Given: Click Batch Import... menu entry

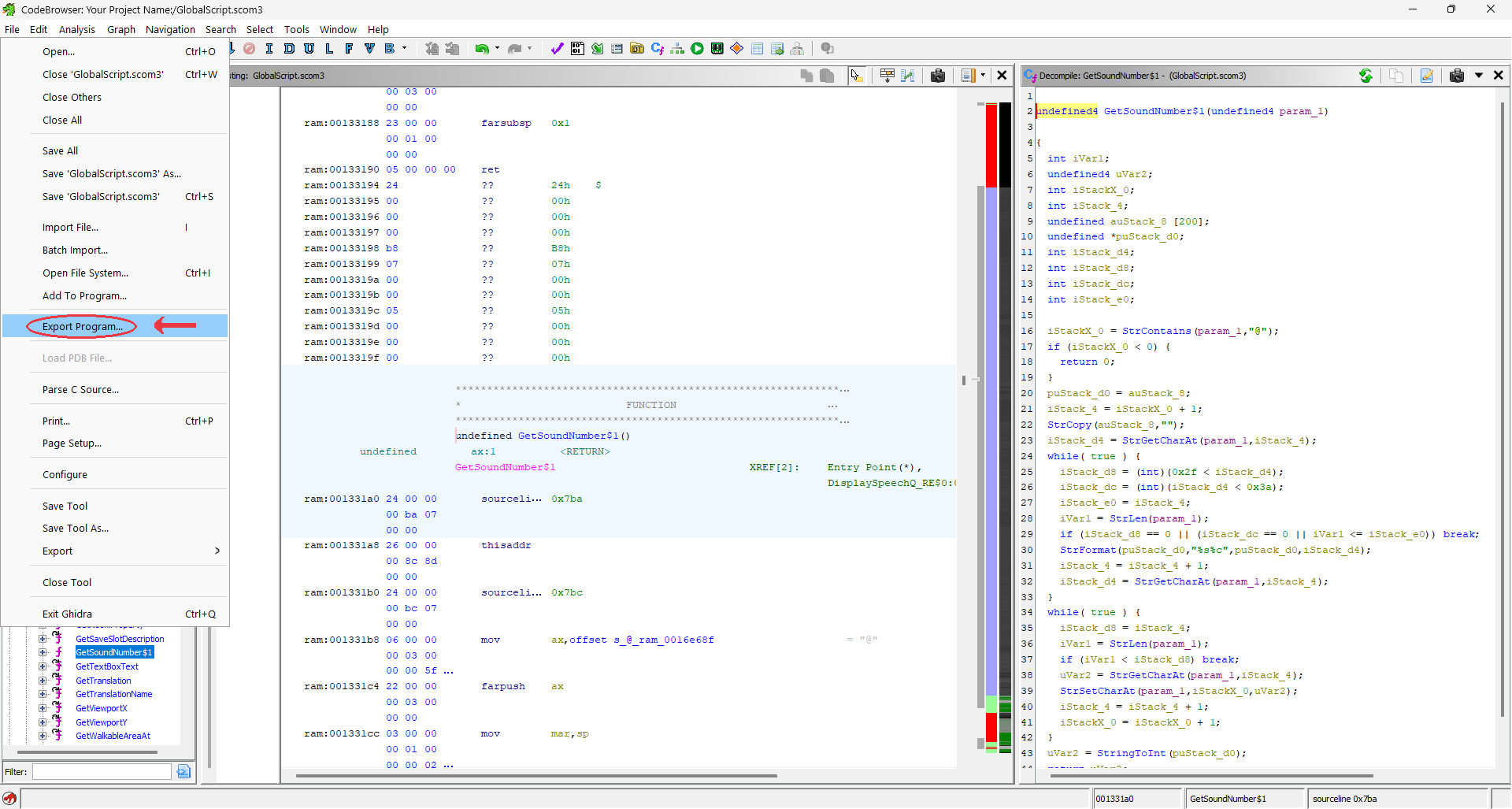Looking at the screenshot, I should pyautogui.click(x=115, y=250).
